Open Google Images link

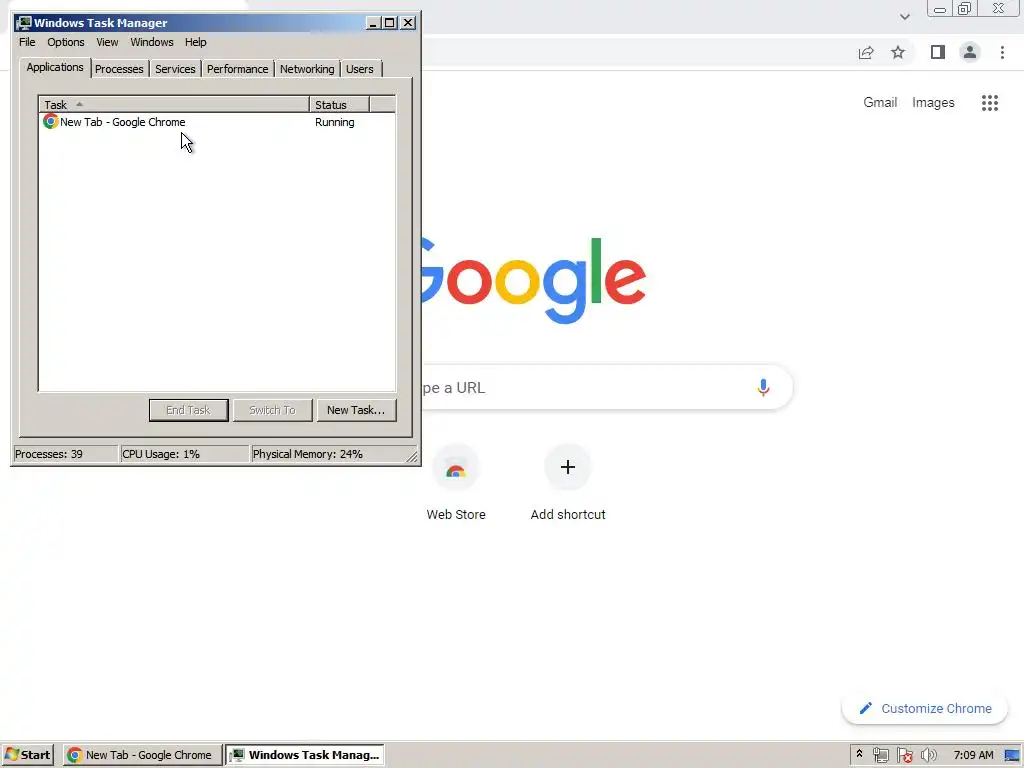933,103
